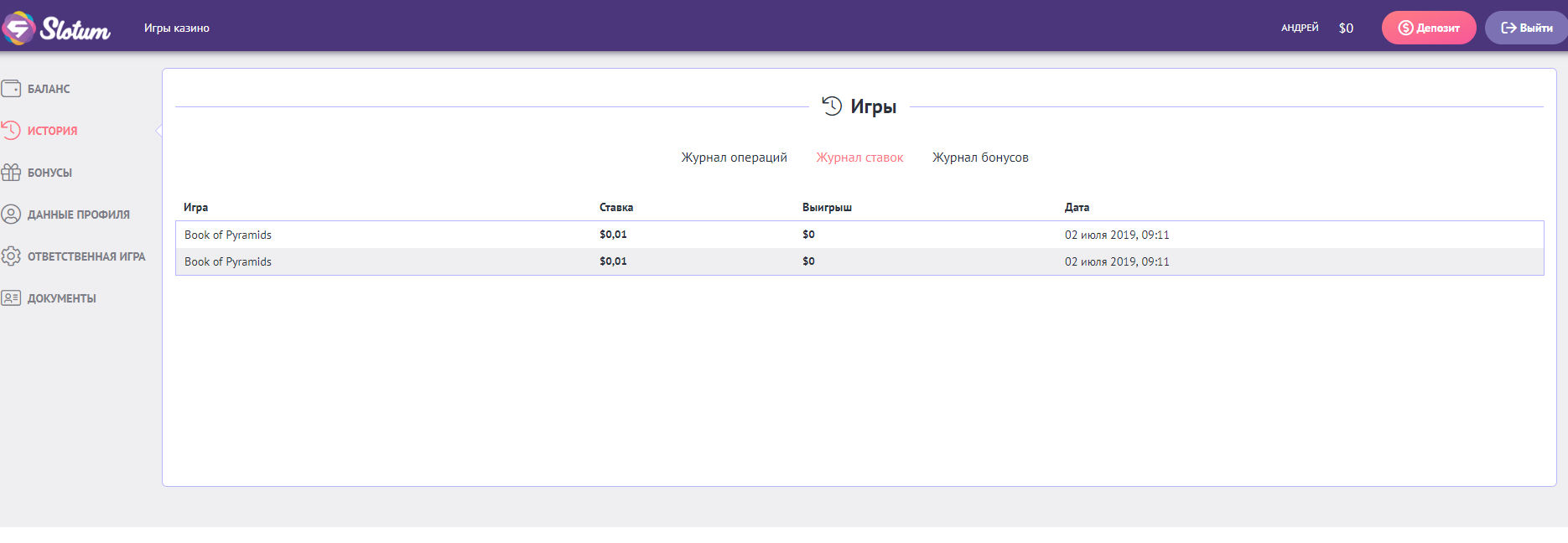The image size is (1568, 543).
Task: Click the username АНДРЕЙ in header
Action: (1299, 28)
